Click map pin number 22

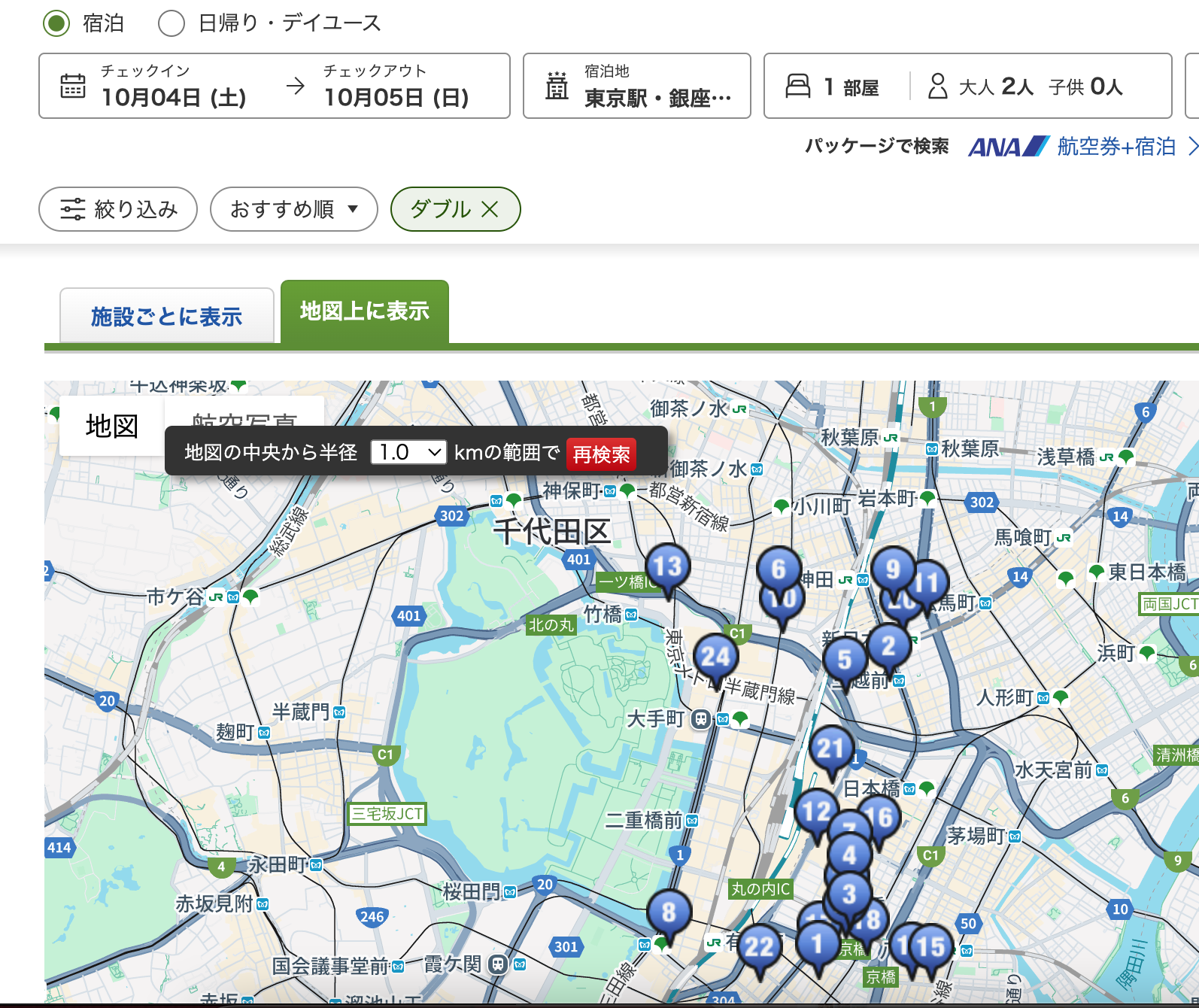tap(759, 946)
